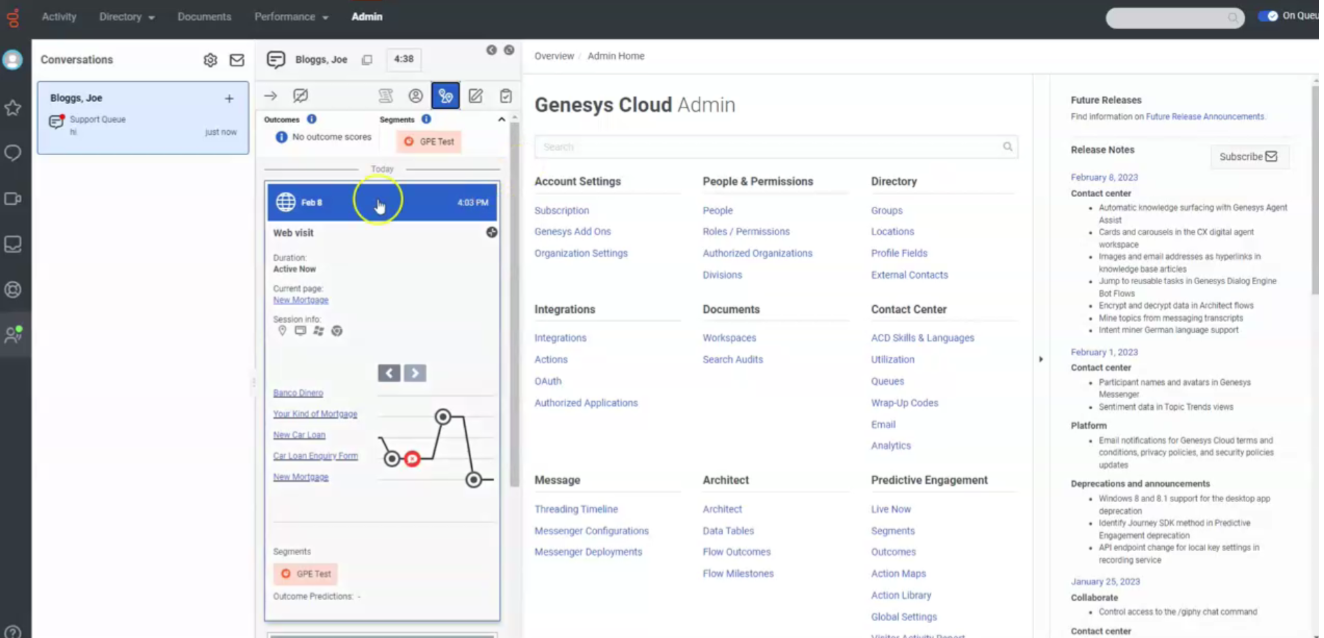Open the agent script scroll icon
The image size is (1324, 638).
[x=385, y=95]
